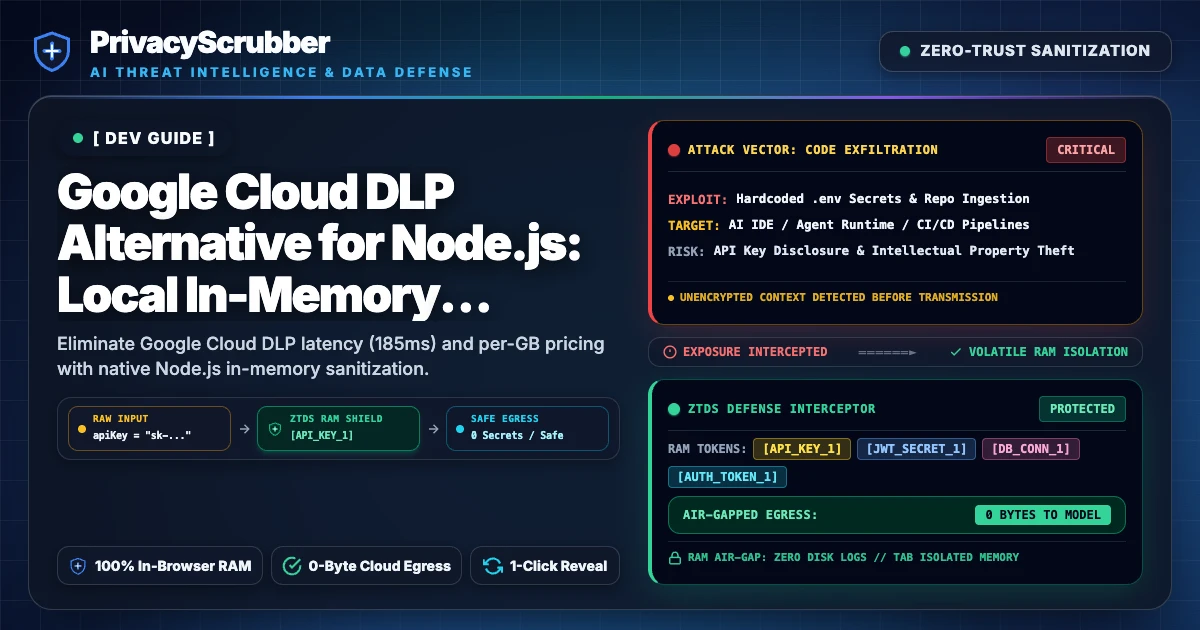Click the refresh icon beside 1-Click Reveal
This screenshot has width=1200, height=630.
[x=492, y=566]
